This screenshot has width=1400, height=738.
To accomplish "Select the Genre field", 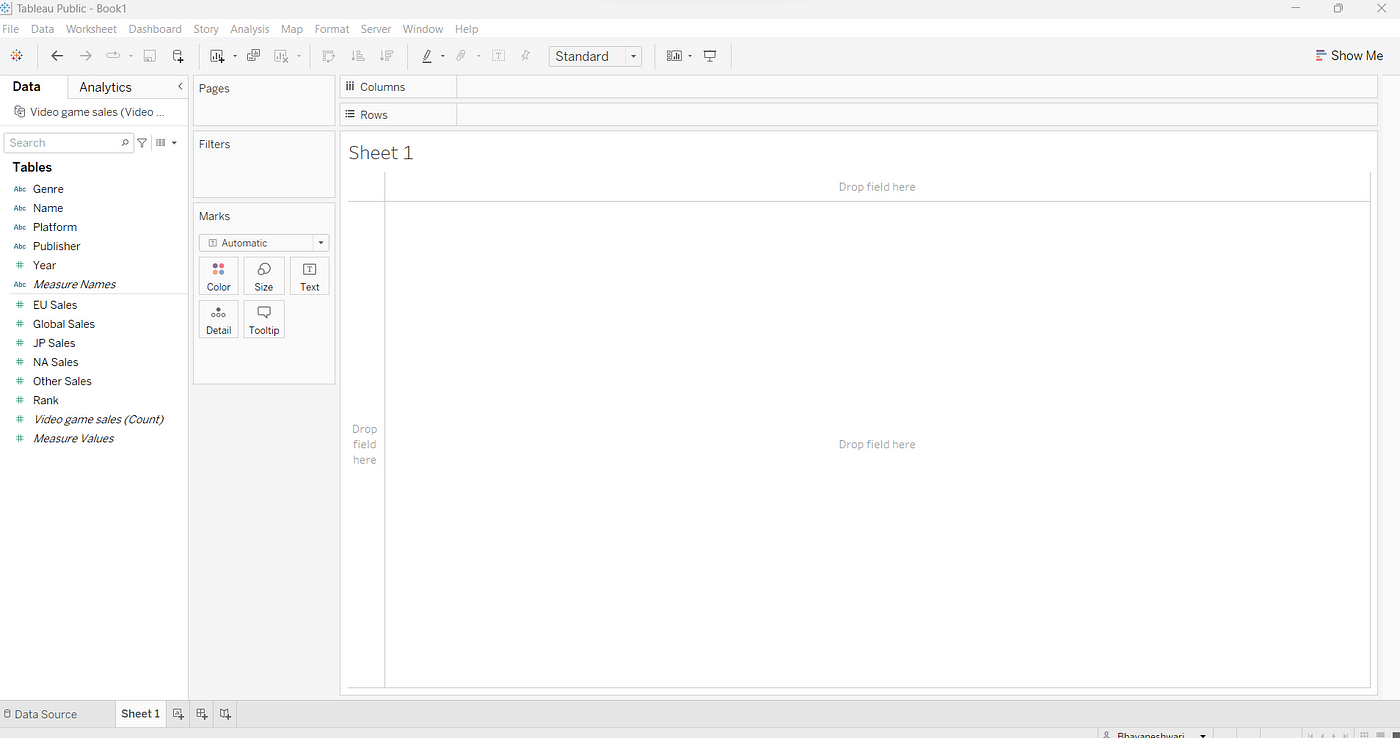I will (x=48, y=189).
